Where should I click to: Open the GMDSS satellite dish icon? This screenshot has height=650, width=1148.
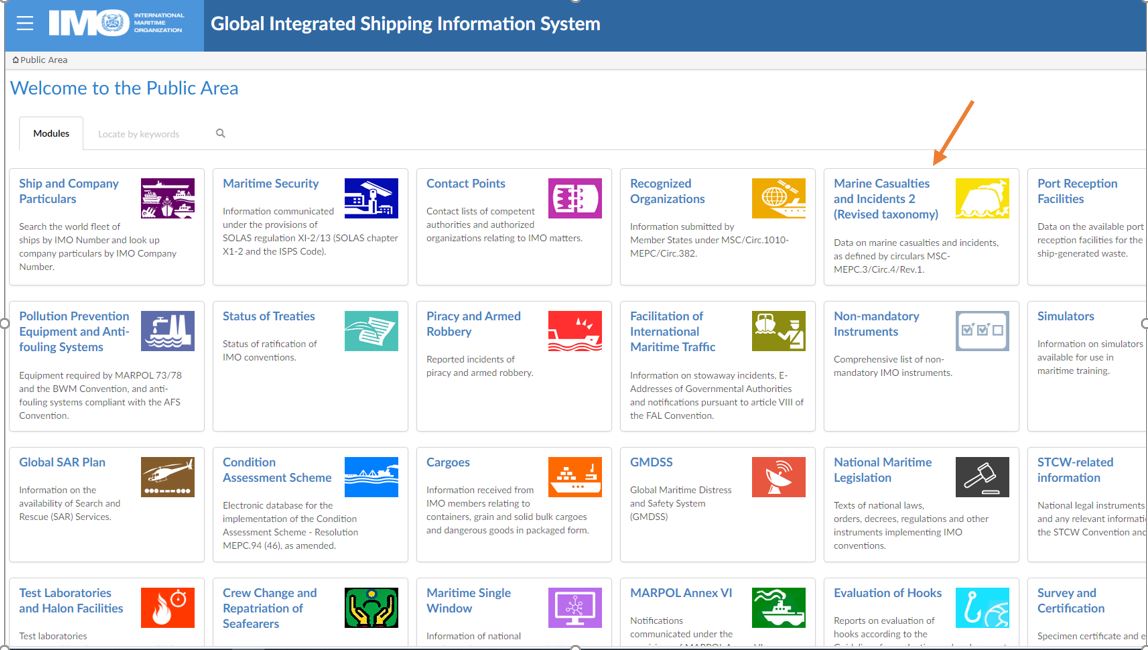click(779, 477)
